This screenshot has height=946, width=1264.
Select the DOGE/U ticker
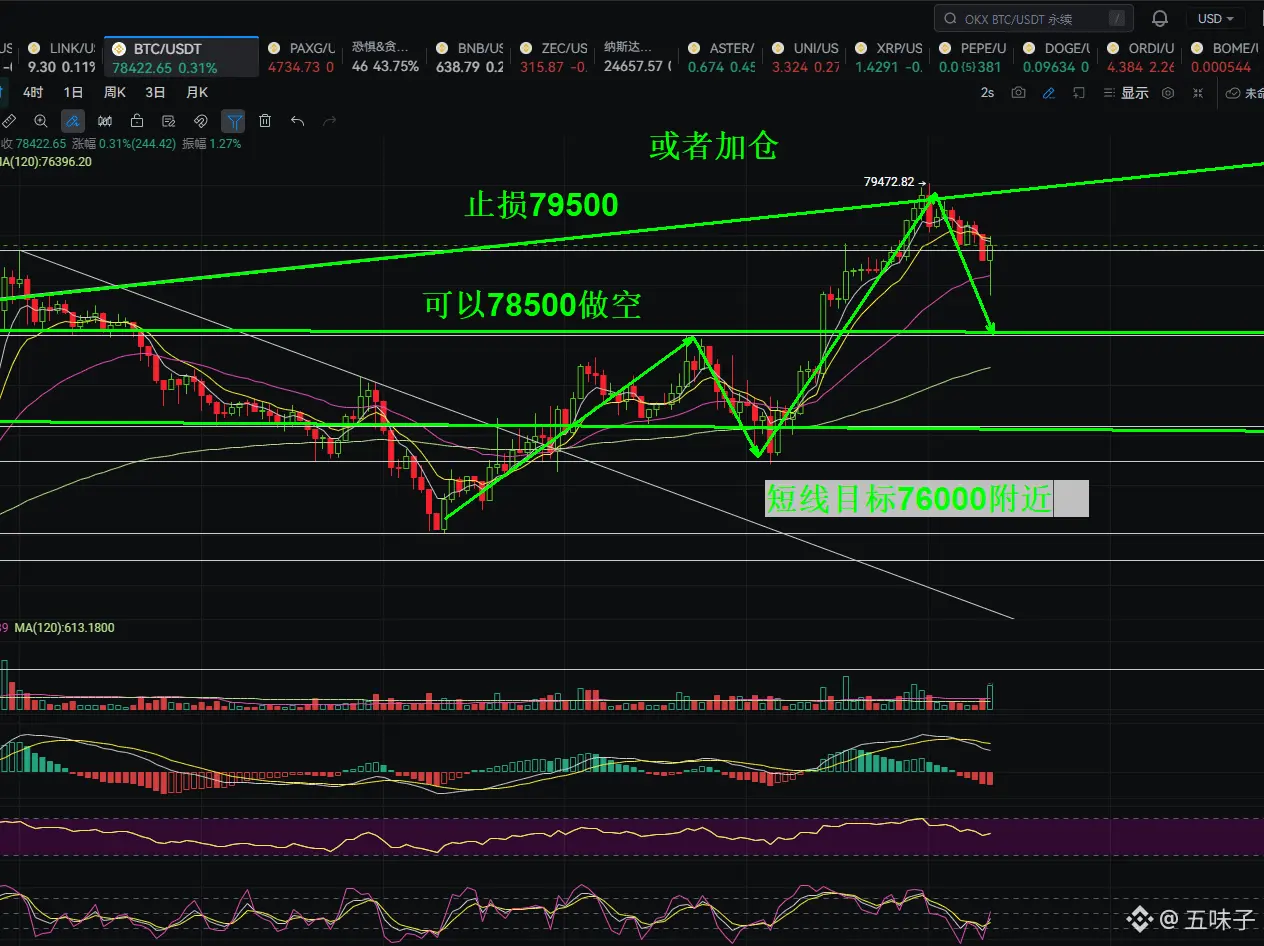coord(1057,57)
